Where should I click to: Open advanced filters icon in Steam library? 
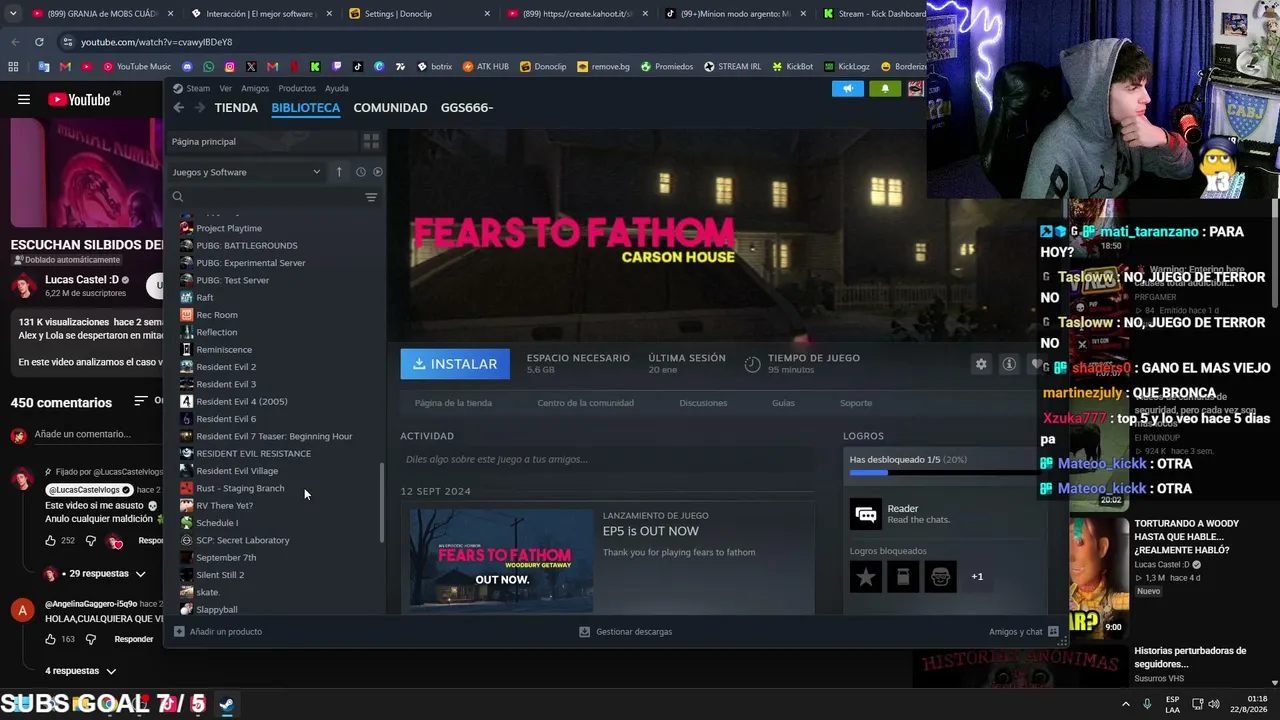tap(371, 197)
